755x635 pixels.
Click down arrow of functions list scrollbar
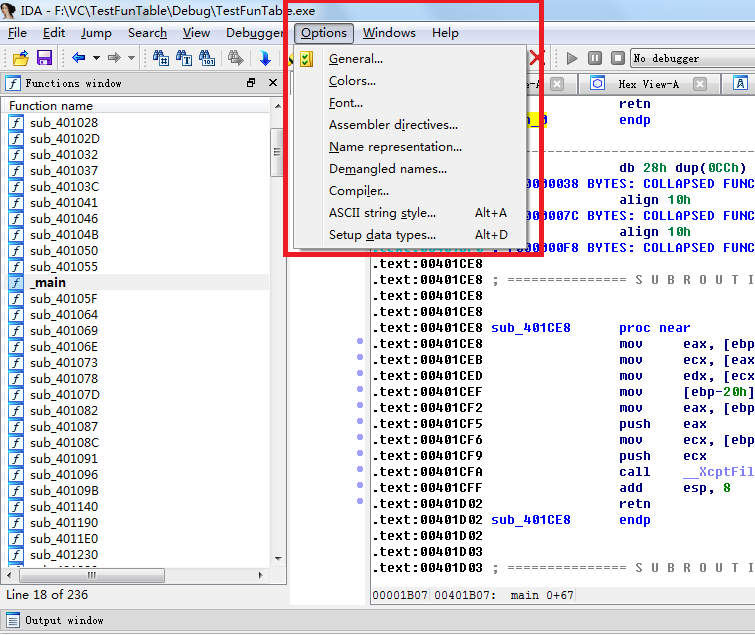(x=278, y=559)
